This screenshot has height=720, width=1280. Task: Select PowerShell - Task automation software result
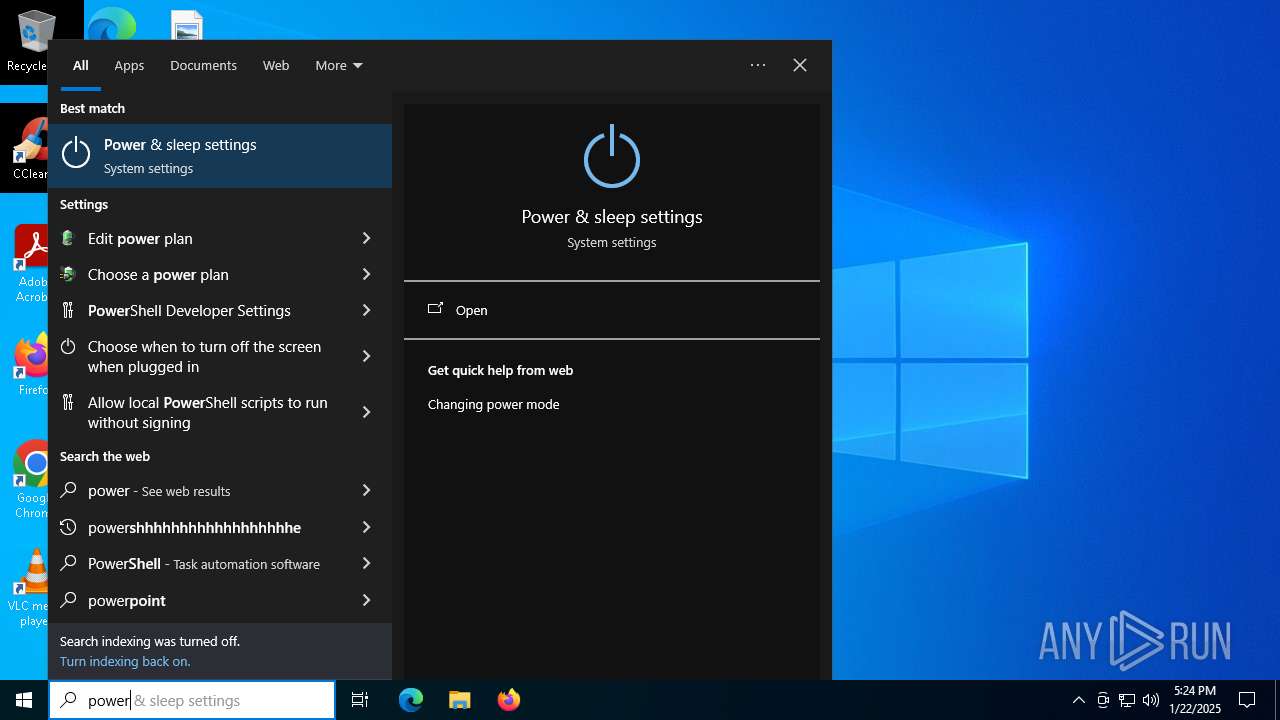tap(220, 563)
